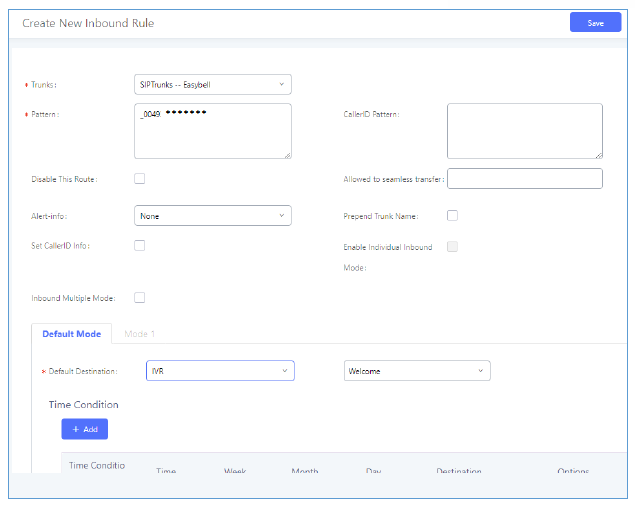Check the Prepend Trunk Name checkbox

pos(452,216)
